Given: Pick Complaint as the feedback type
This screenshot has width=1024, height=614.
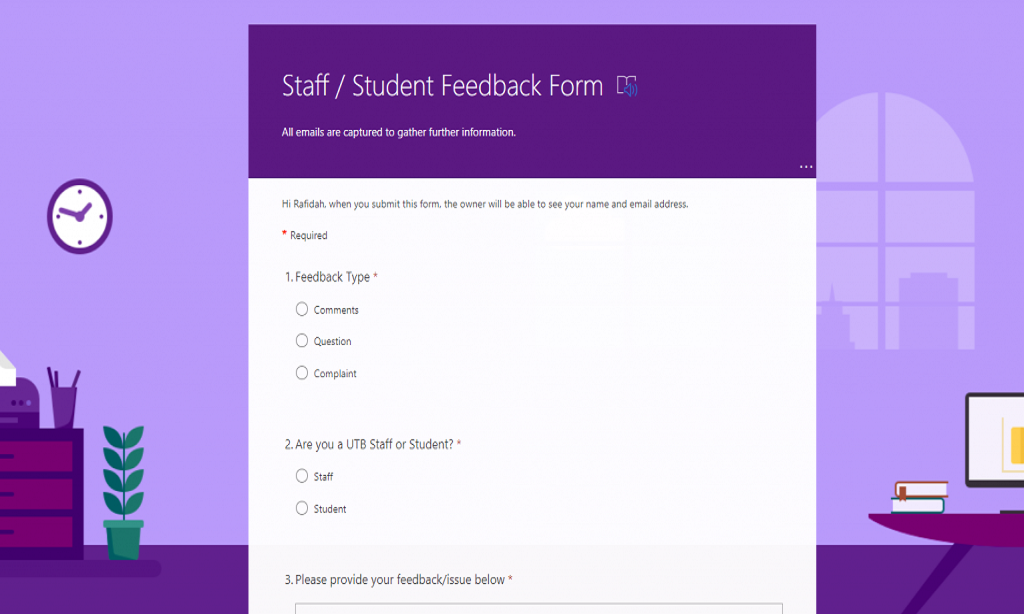Looking at the screenshot, I should [302, 373].
